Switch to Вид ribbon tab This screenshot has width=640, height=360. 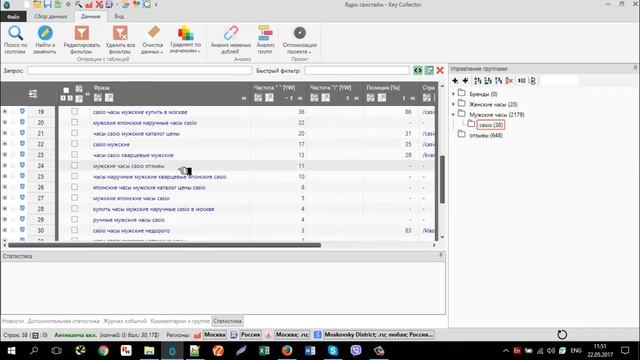[x=119, y=16]
